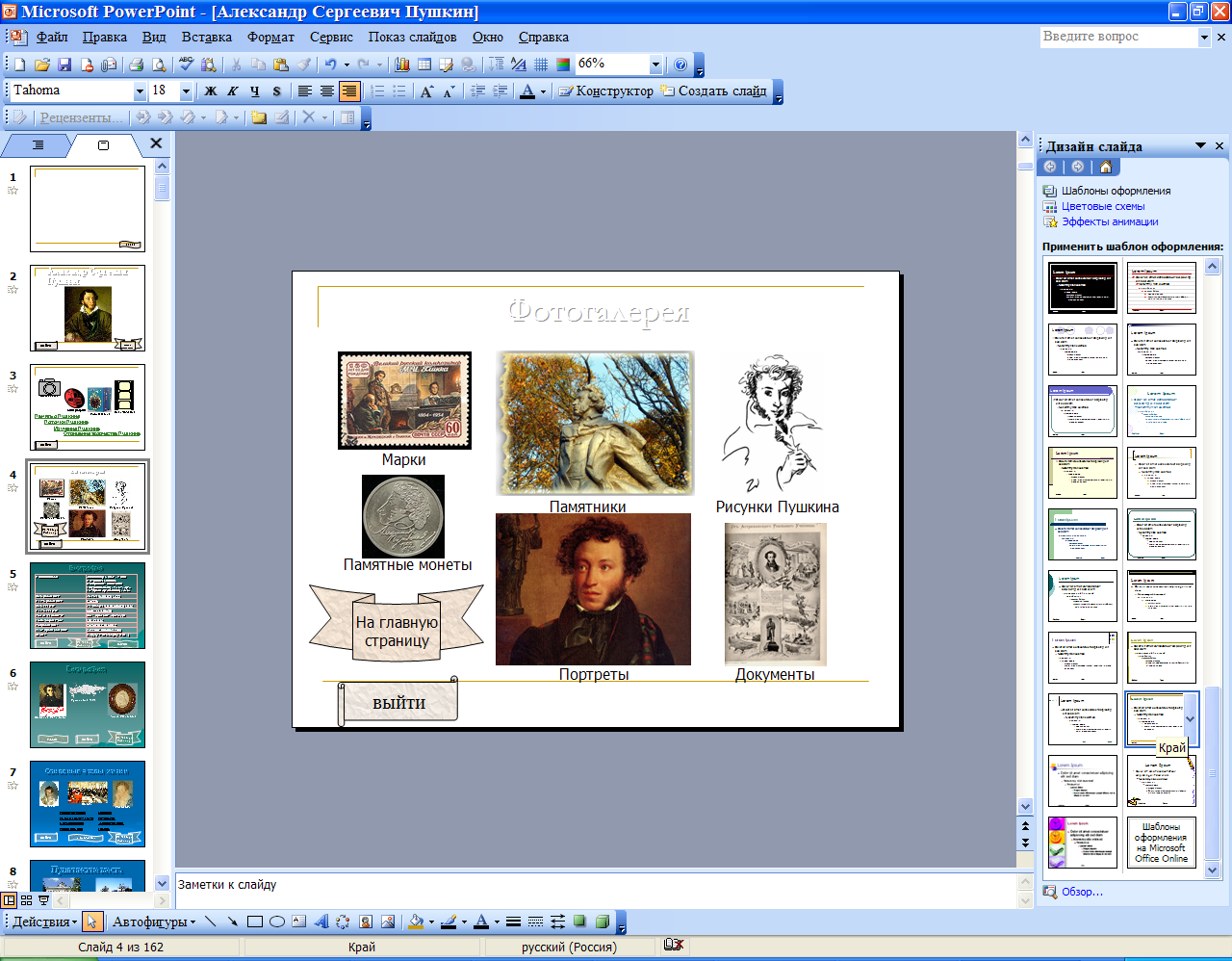This screenshot has height=961, width=1232.
Task: Open PowerPoint Help question mark icon
Action: click(680, 65)
